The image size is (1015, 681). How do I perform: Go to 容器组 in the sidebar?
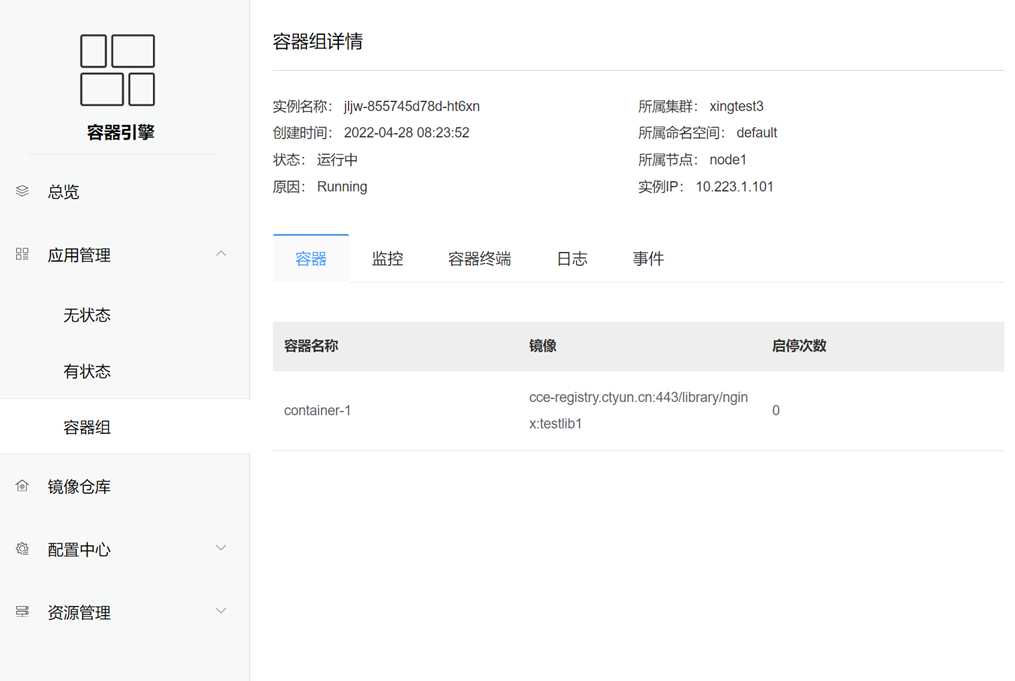click(x=87, y=427)
